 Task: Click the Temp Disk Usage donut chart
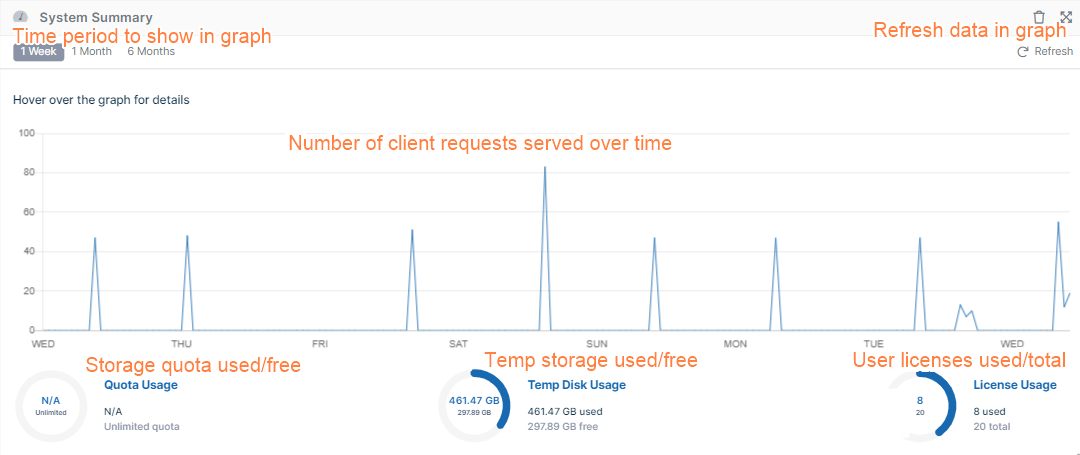(474, 405)
